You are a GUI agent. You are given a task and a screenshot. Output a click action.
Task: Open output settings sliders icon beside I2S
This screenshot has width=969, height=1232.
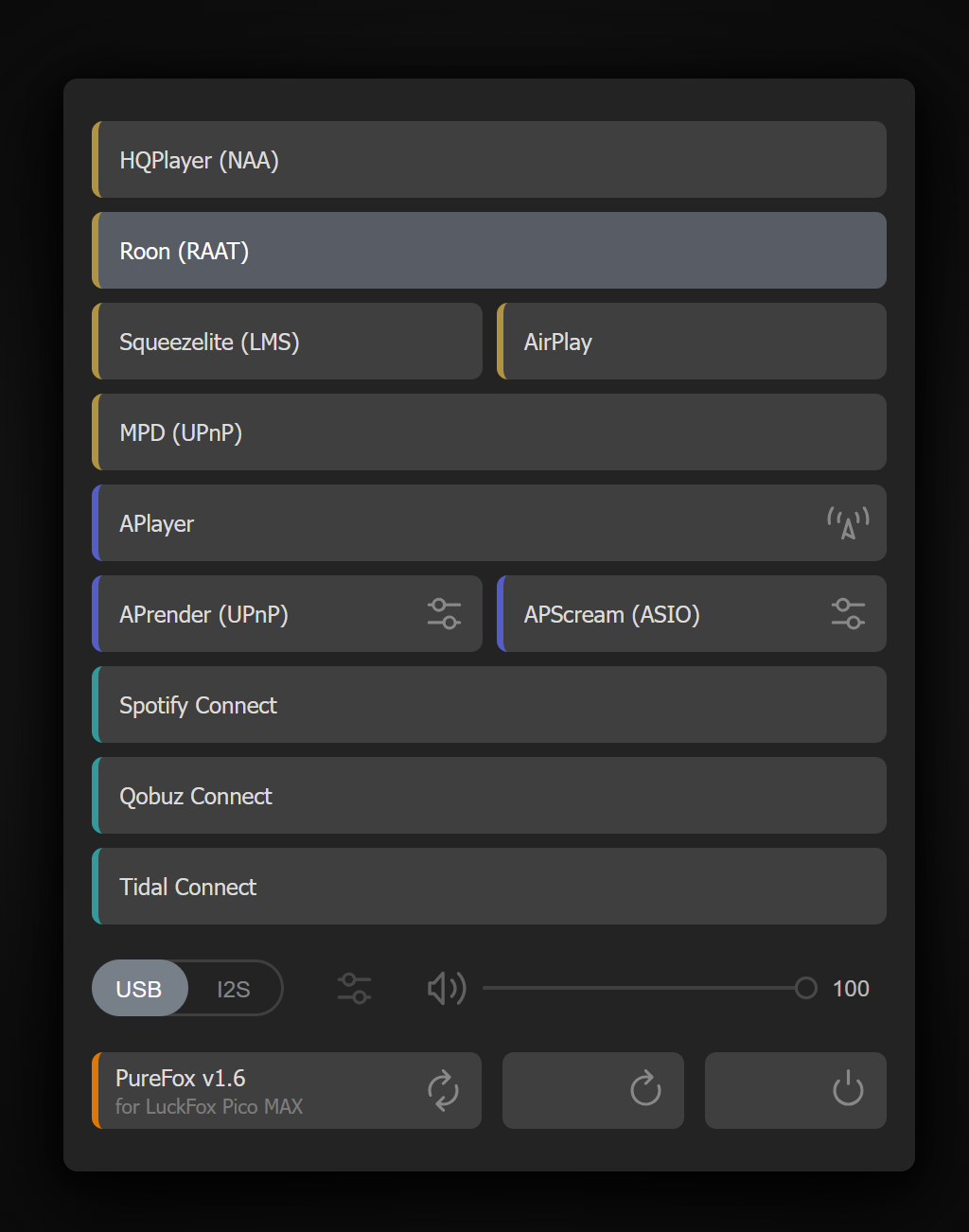354,989
